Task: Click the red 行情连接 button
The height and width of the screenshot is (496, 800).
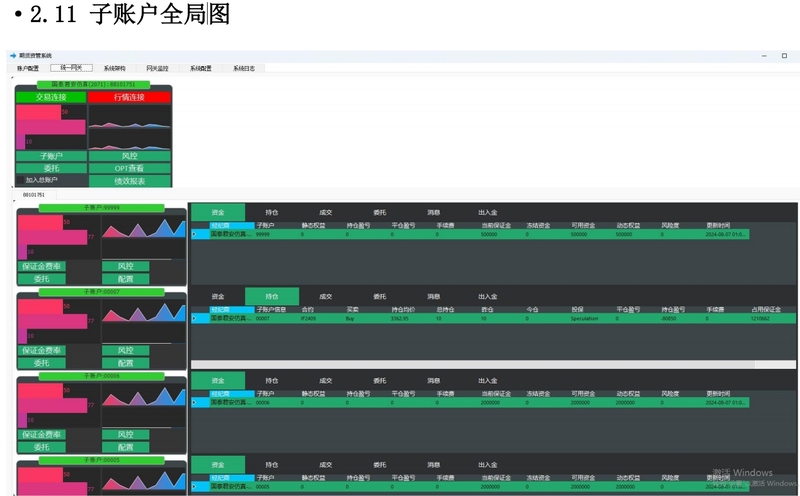Action: point(129,97)
